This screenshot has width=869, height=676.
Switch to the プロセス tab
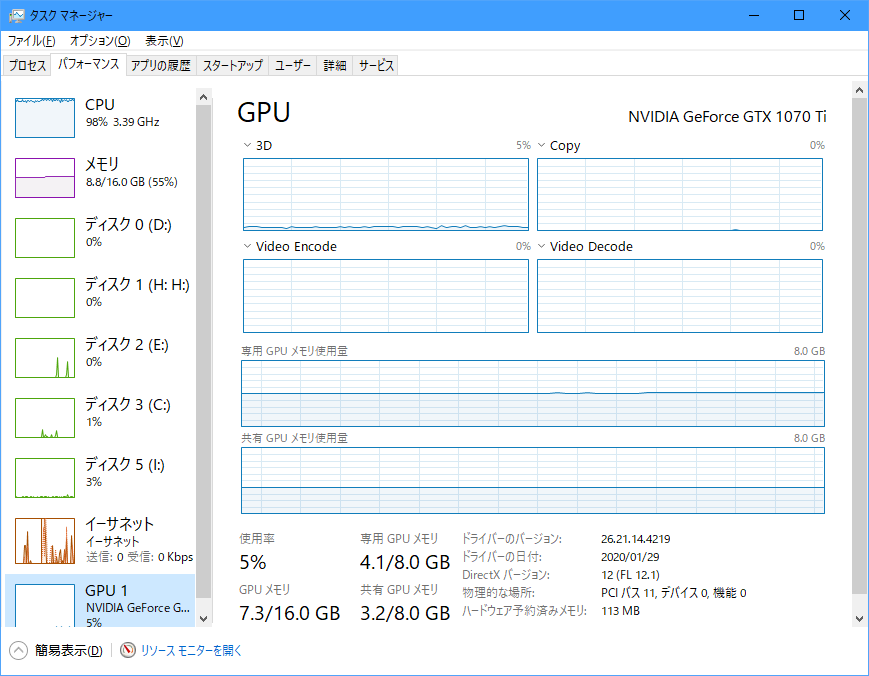tap(27, 65)
